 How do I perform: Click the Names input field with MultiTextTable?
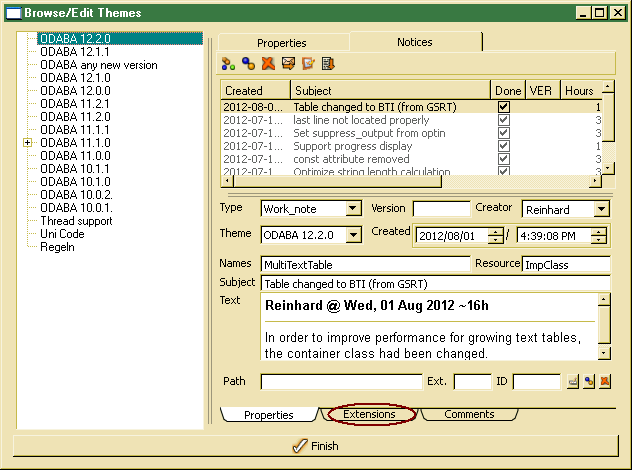point(364,265)
